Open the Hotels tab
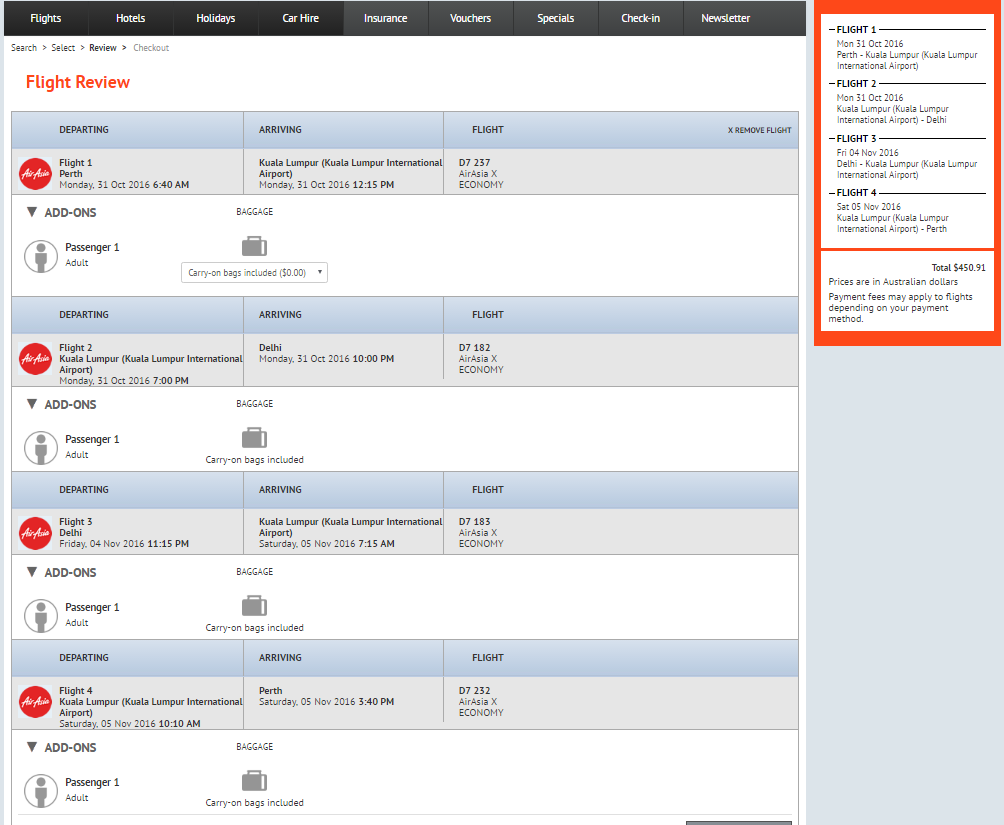The width and height of the screenshot is (1004, 825). pos(131,18)
